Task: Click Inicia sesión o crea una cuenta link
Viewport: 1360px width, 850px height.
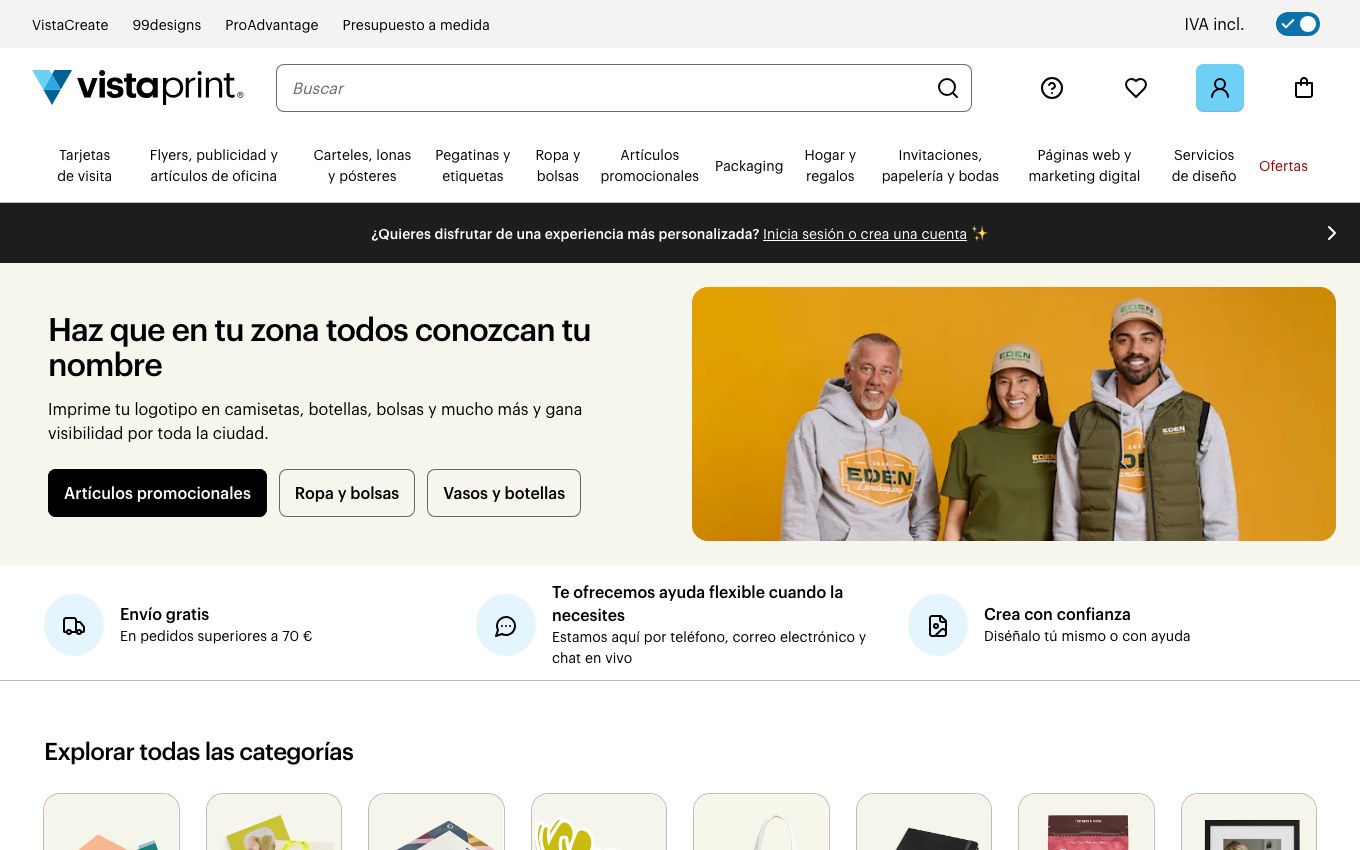Action: pyautogui.click(x=865, y=233)
